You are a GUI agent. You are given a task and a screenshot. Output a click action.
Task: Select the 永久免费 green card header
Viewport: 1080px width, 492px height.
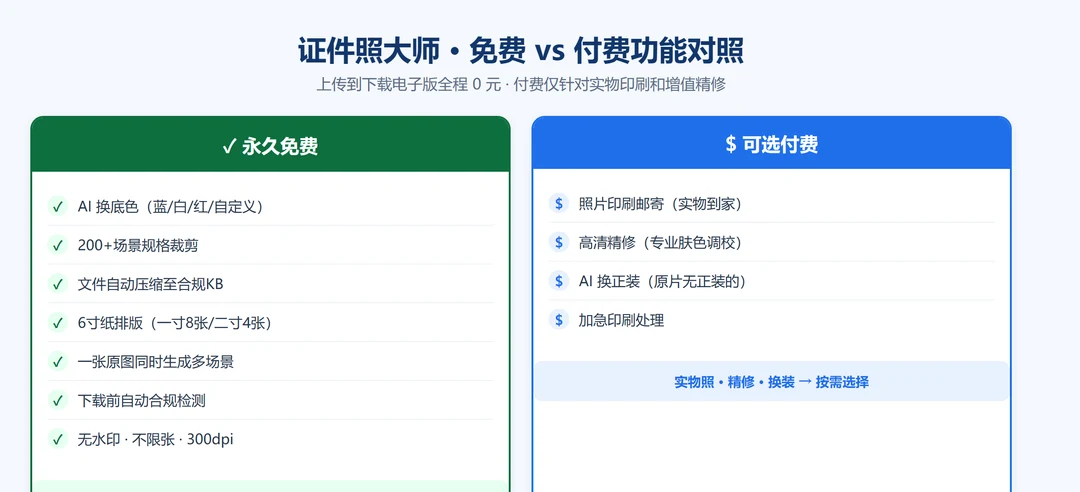pos(270,145)
